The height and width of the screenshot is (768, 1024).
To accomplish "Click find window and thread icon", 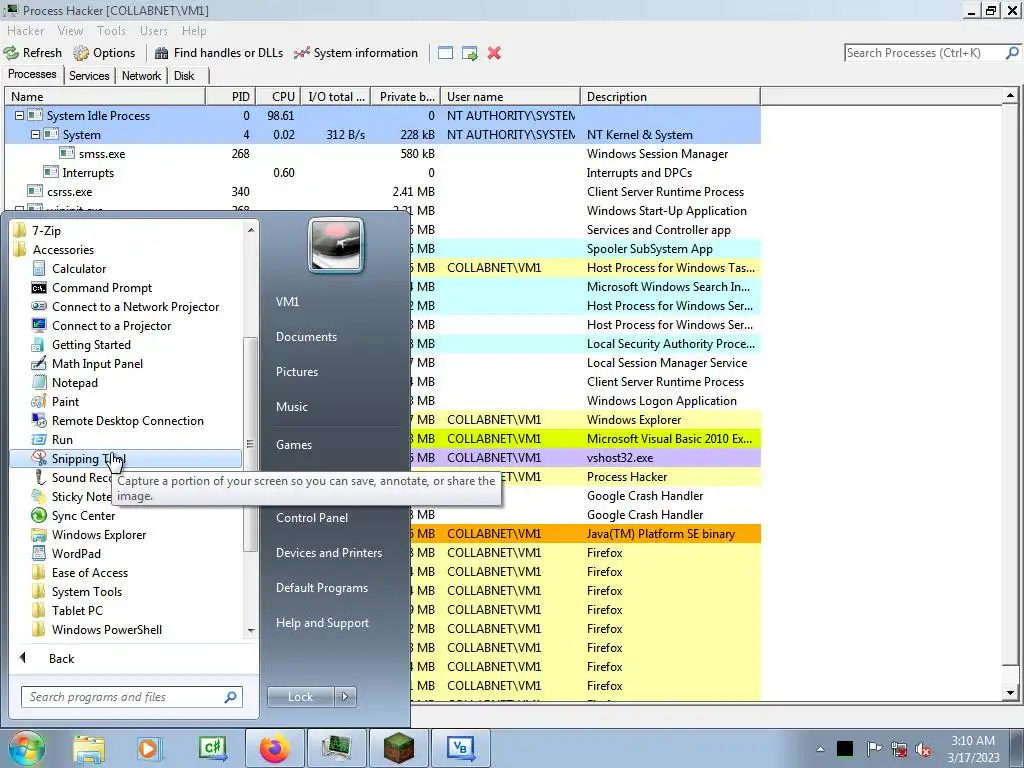I will click(470, 53).
